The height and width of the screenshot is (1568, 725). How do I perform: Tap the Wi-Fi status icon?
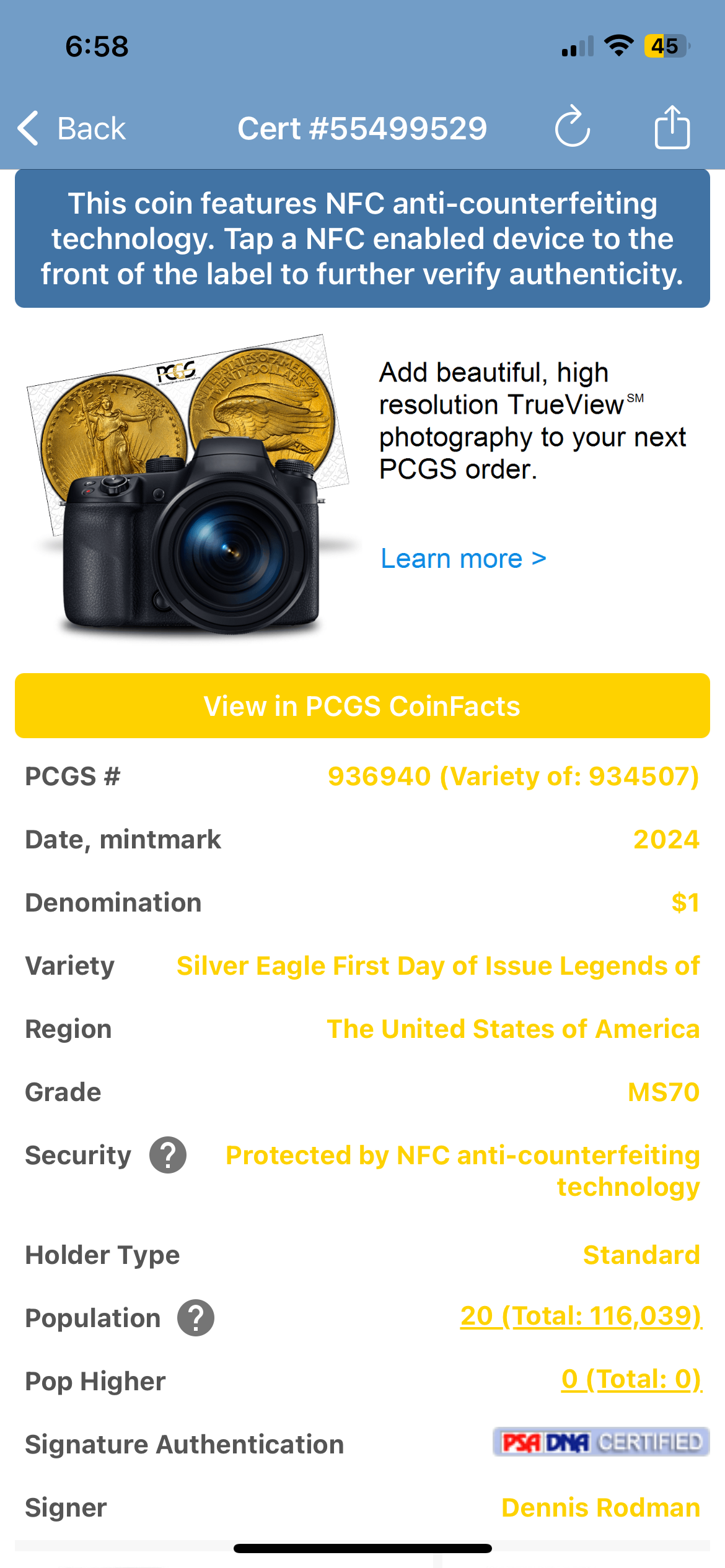point(618,46)
